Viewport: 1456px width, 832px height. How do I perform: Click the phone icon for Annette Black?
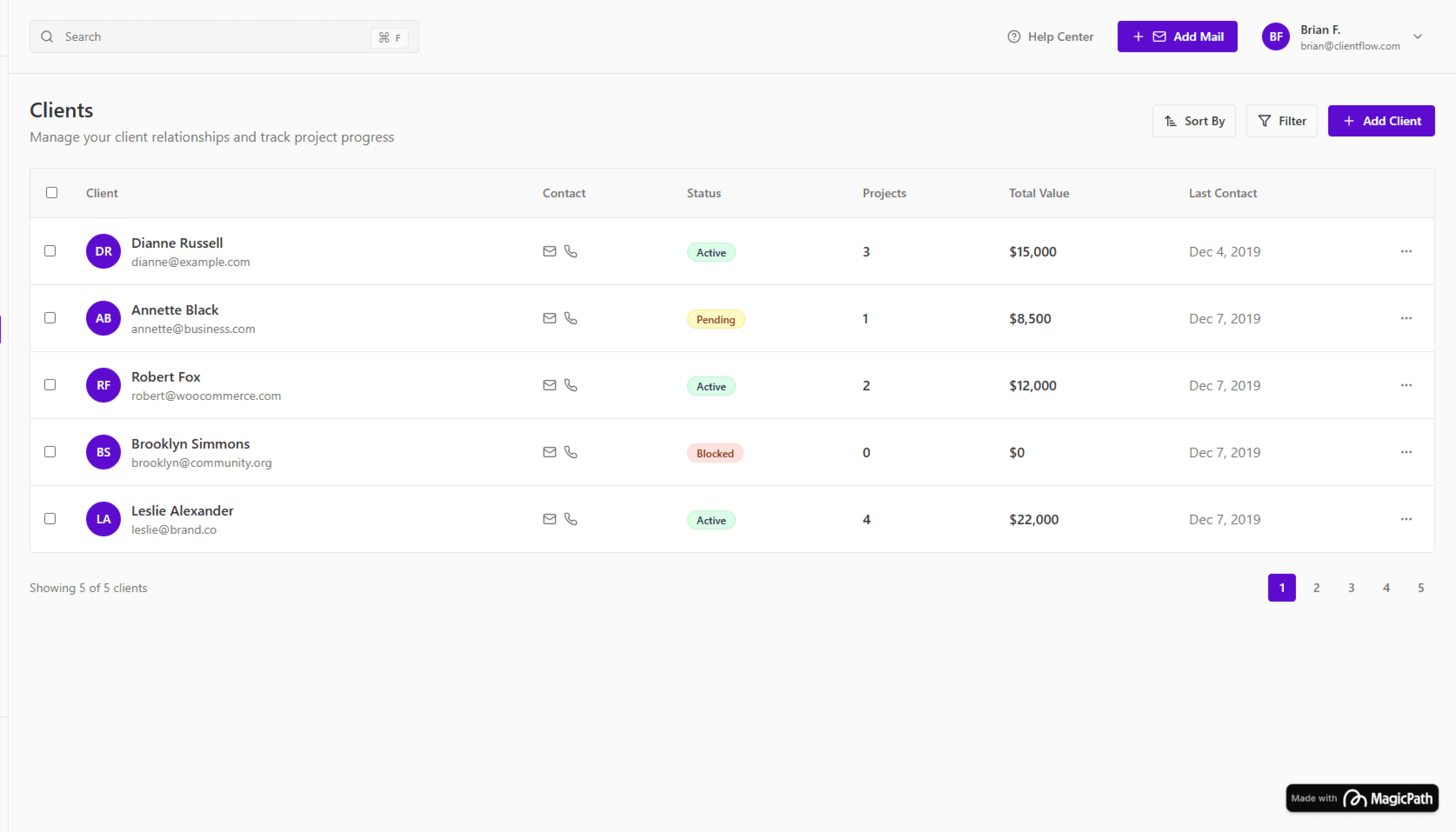point(571,318)
